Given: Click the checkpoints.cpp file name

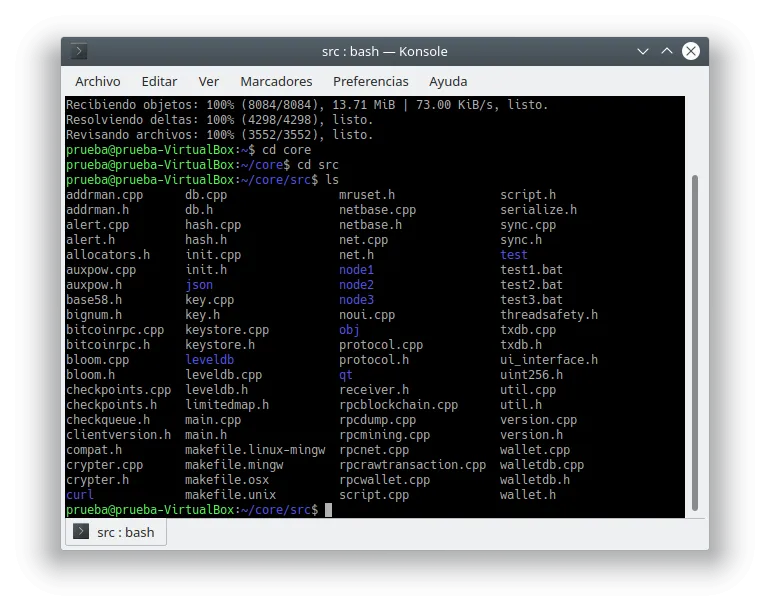Looking at the screenshot, I should coord(118,390).
